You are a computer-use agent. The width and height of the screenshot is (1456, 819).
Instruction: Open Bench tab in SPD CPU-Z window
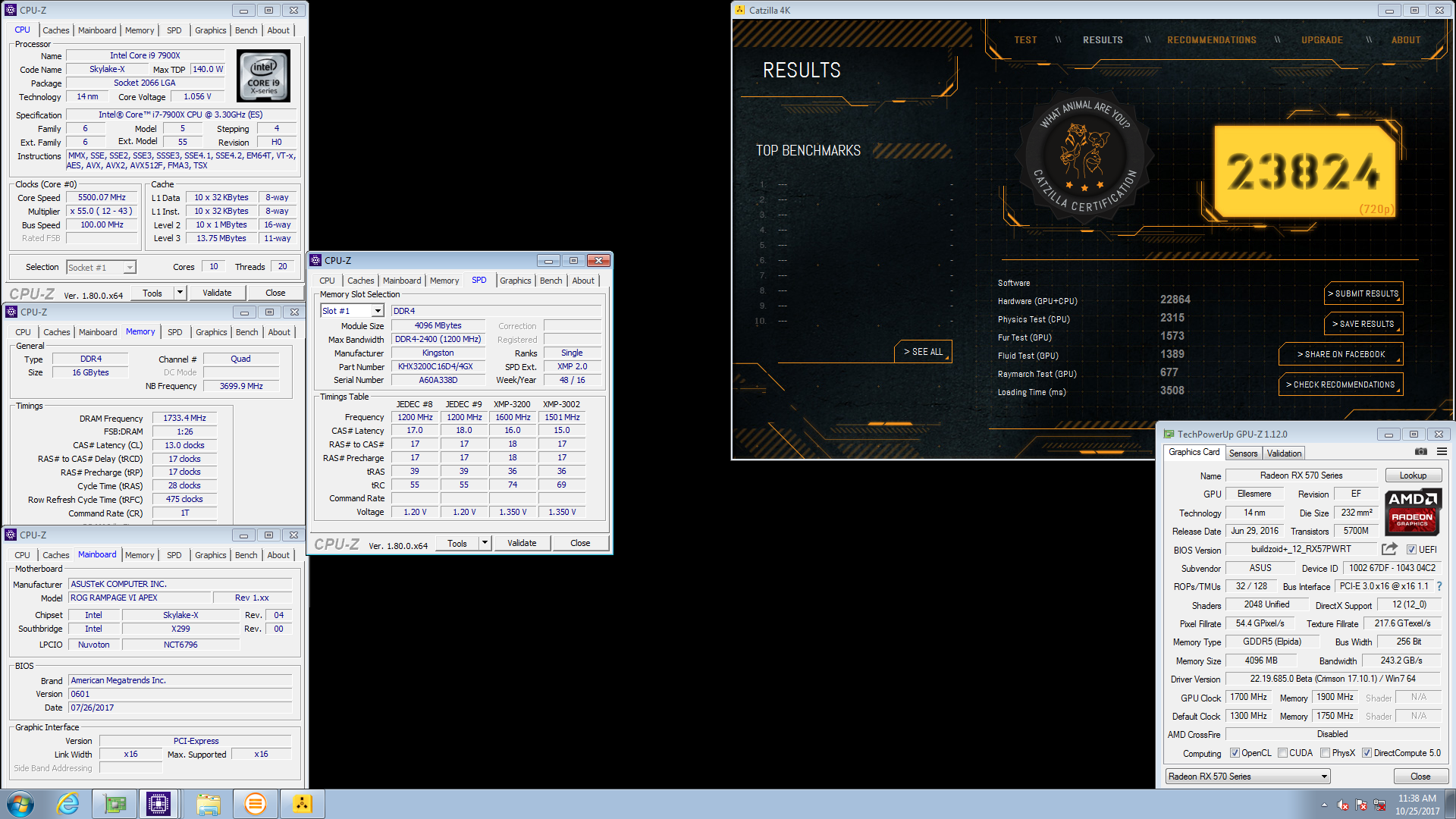click(x=551, y=281)
